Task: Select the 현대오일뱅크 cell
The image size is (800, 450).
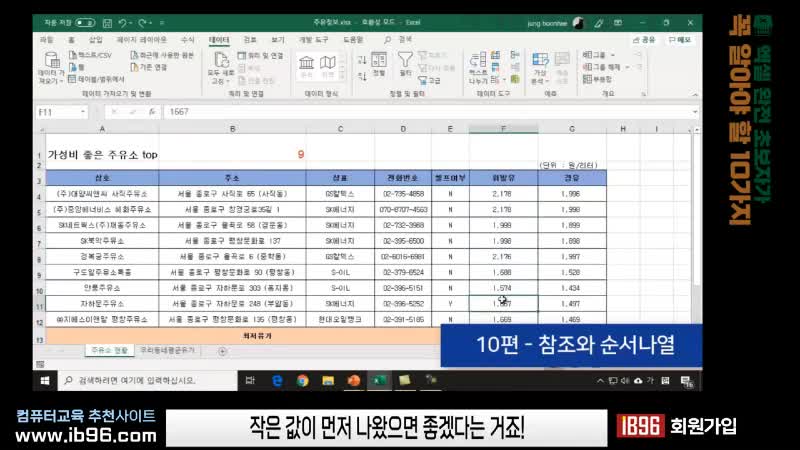Action: pos(340,319)
